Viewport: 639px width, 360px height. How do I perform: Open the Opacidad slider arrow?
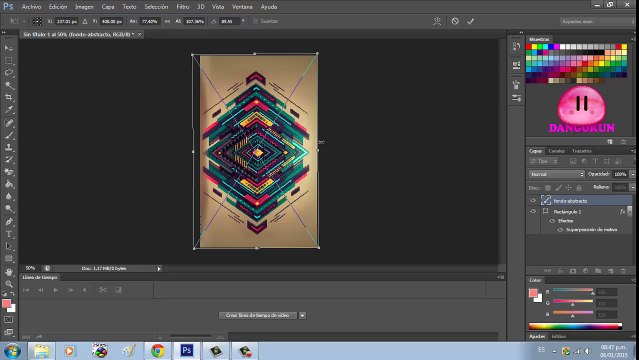[x=632, y=174]
